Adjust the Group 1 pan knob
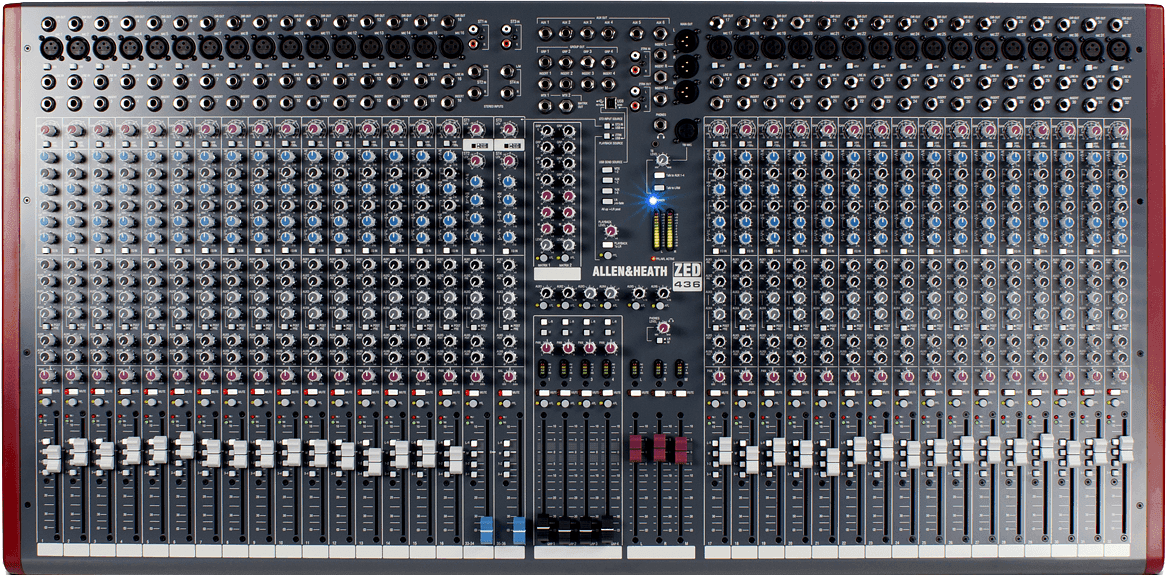This screenshot has width=1166, height=575. 545,348
